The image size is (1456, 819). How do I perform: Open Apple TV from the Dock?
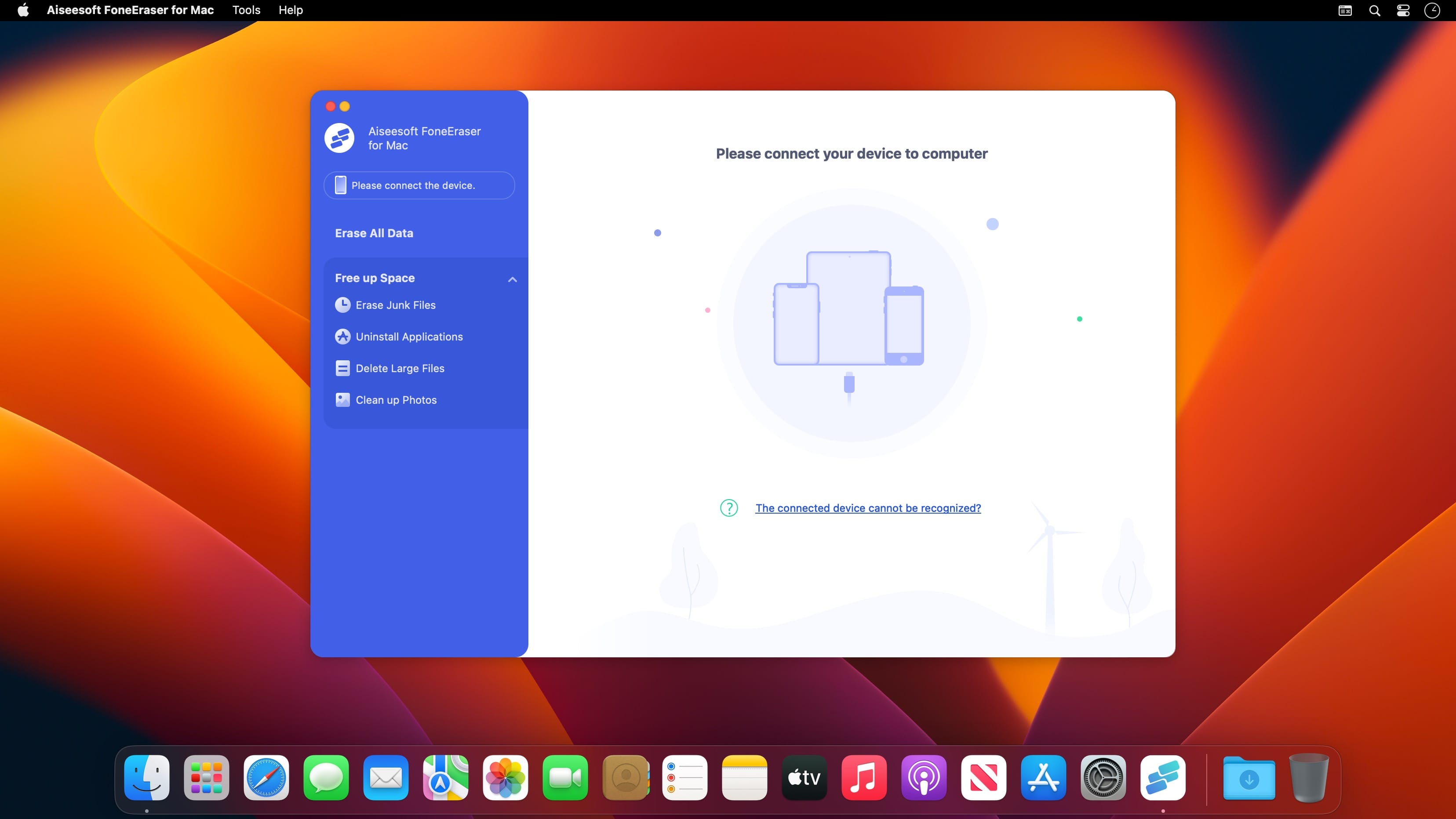(x=804, y=778)
